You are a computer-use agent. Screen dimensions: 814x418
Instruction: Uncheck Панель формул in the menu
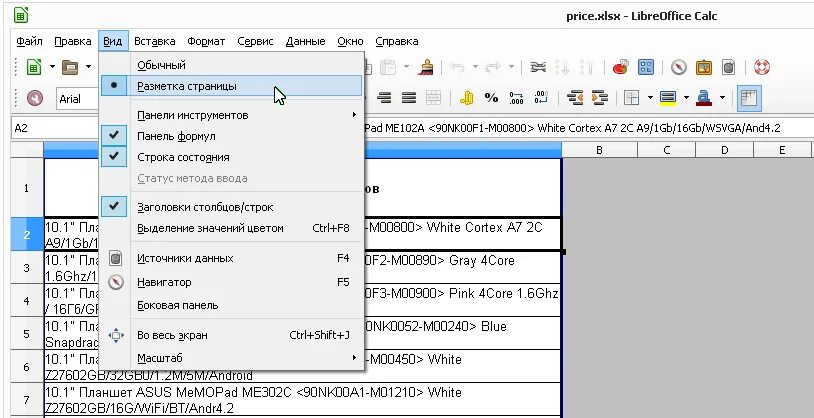click(232, 136)
